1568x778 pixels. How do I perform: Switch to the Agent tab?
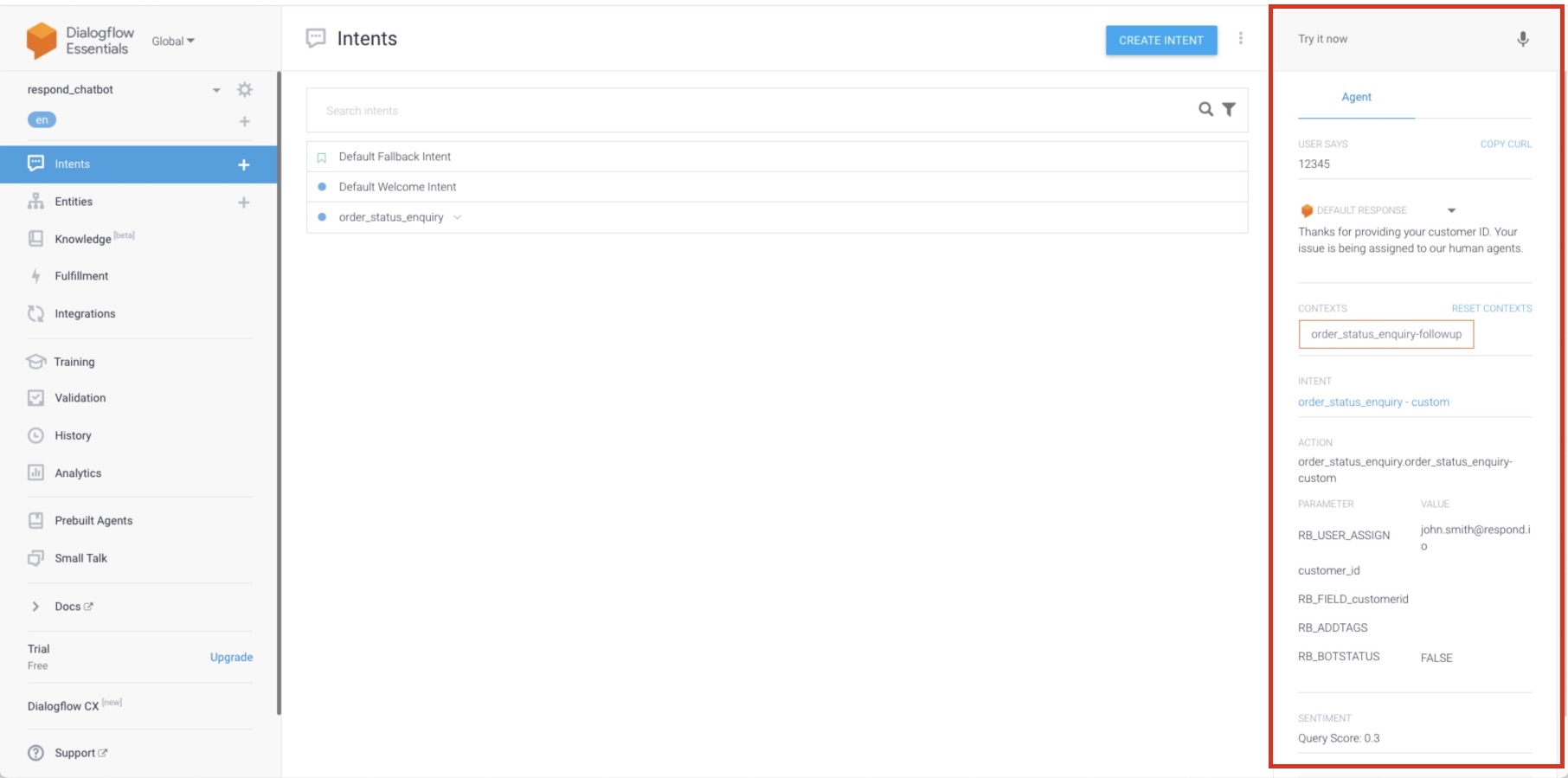[x=1356, y=97]
